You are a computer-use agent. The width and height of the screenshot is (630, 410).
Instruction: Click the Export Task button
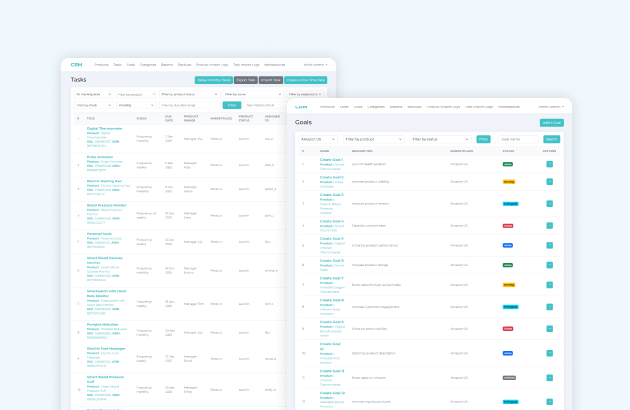246,80
